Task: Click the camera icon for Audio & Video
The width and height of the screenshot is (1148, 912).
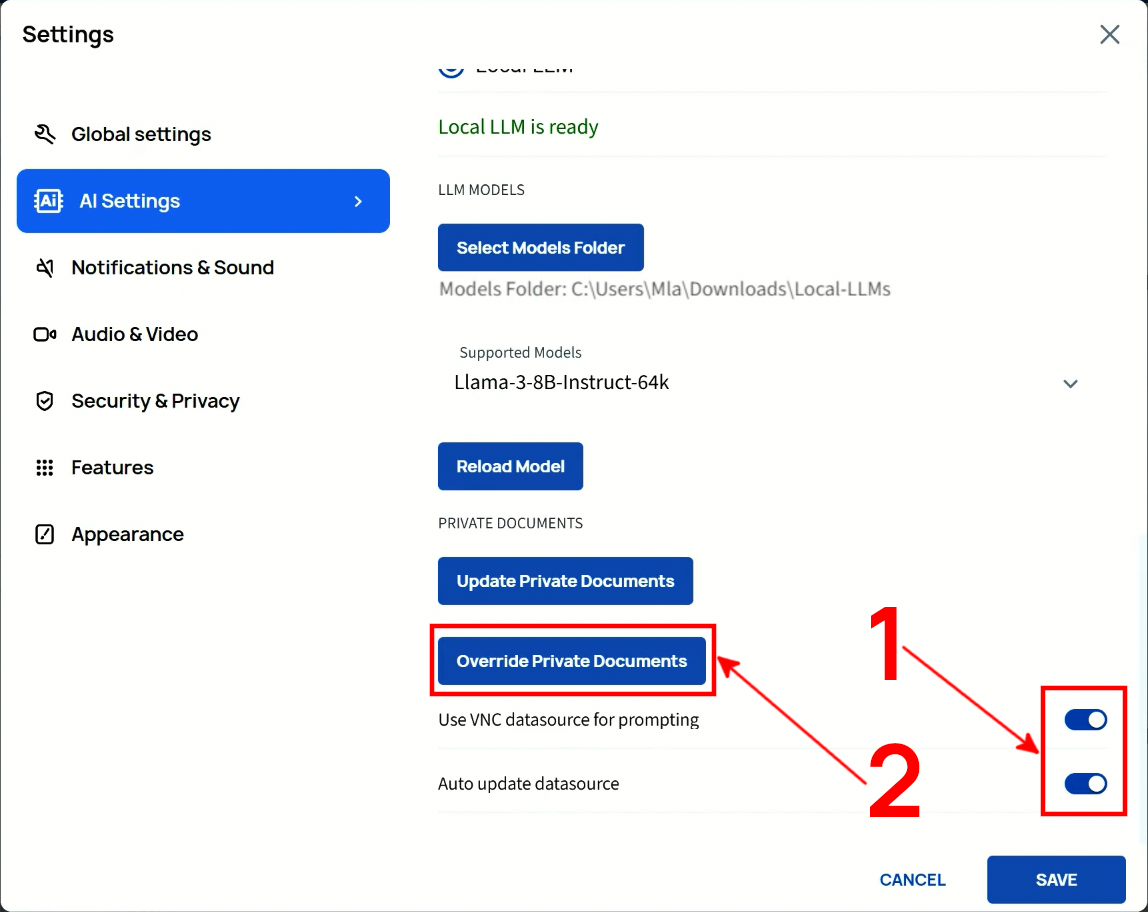Action: [45, 334]
